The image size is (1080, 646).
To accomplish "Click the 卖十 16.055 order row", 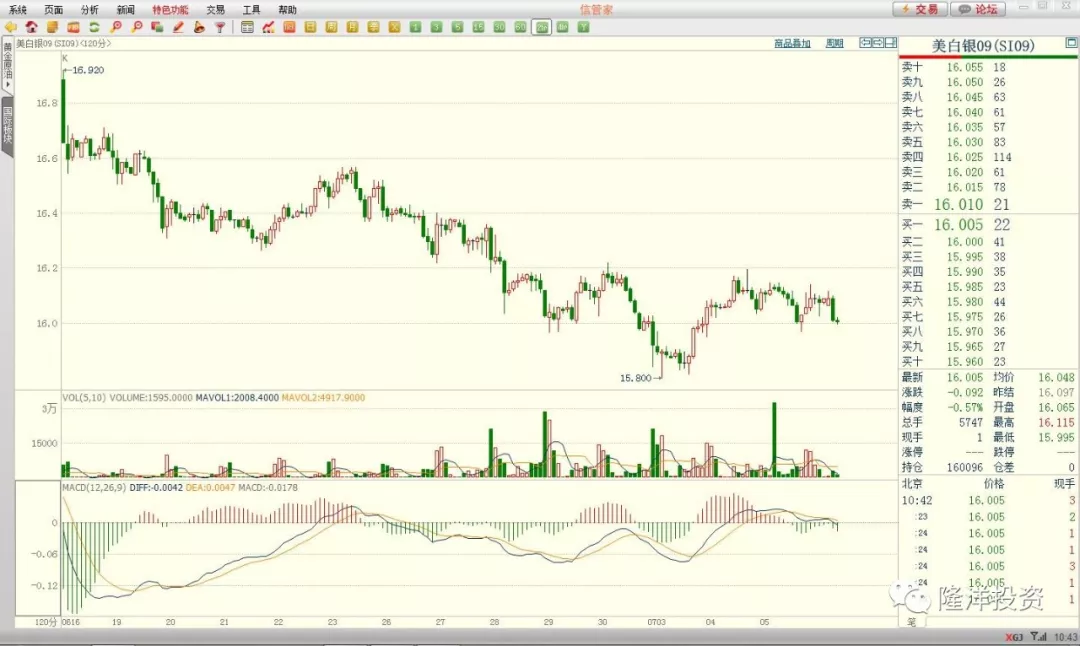I will tap(989, 67).
